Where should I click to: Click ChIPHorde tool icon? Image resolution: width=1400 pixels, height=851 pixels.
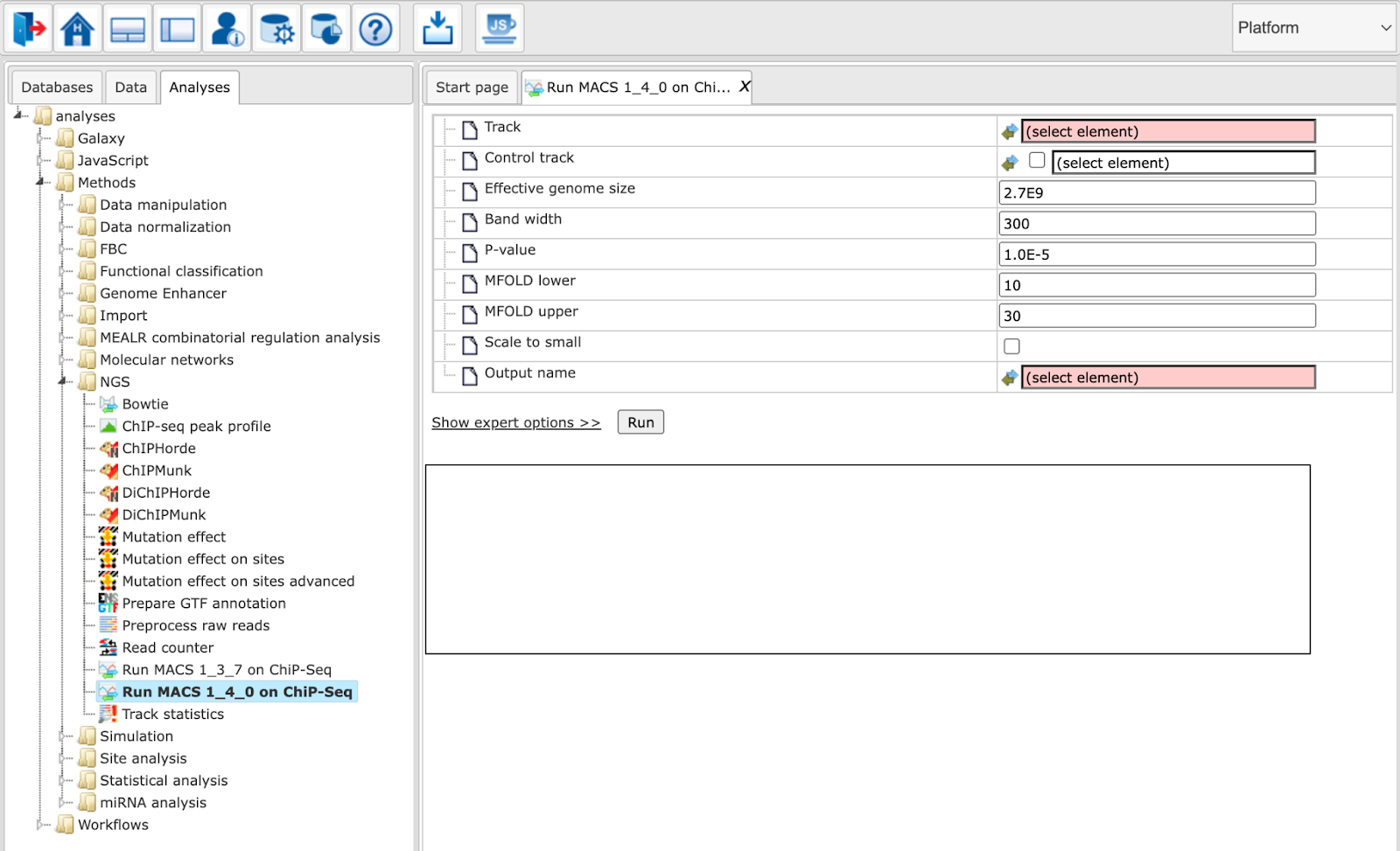(108, 449)
